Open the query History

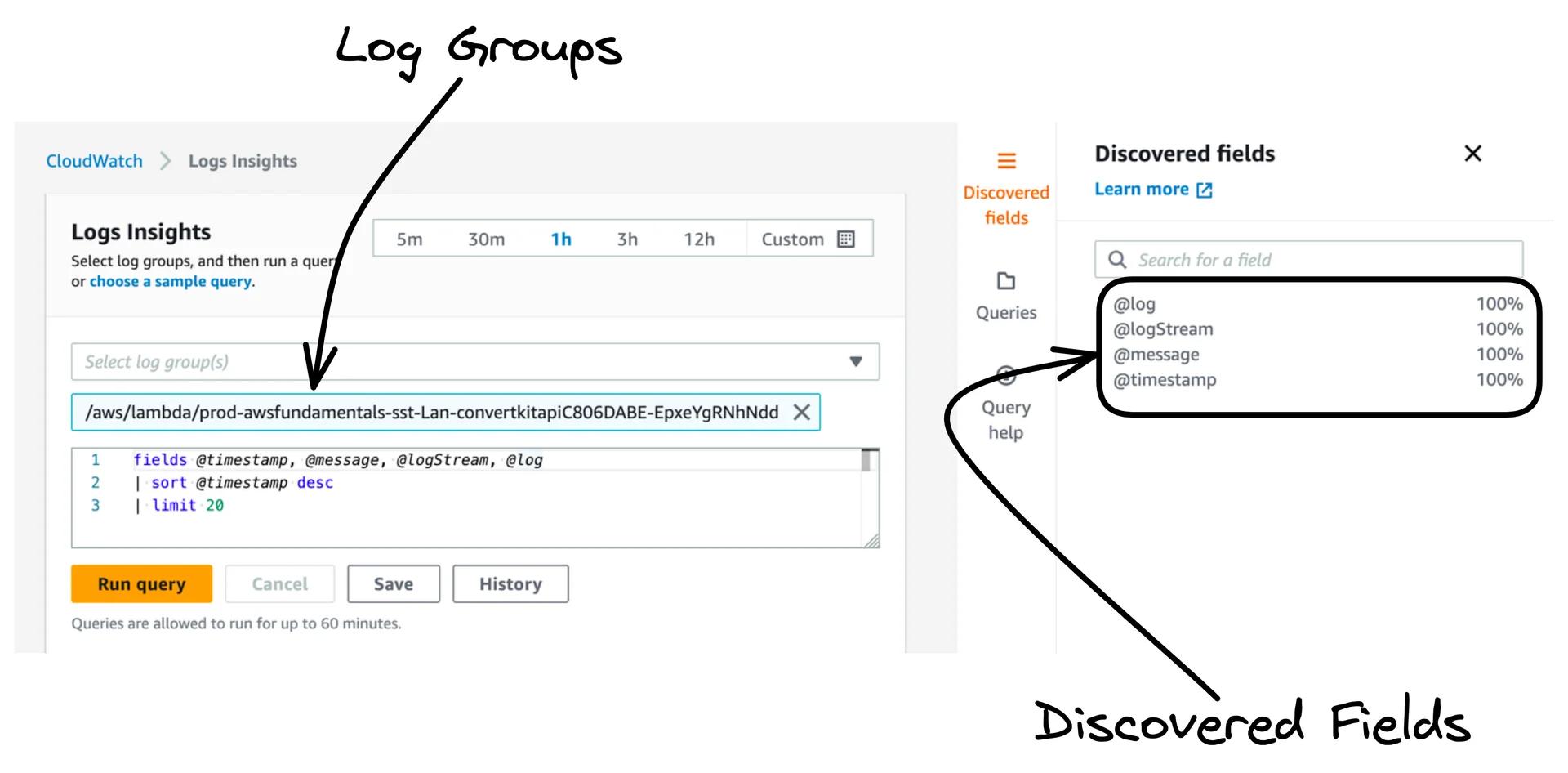(x=510, y=583)
